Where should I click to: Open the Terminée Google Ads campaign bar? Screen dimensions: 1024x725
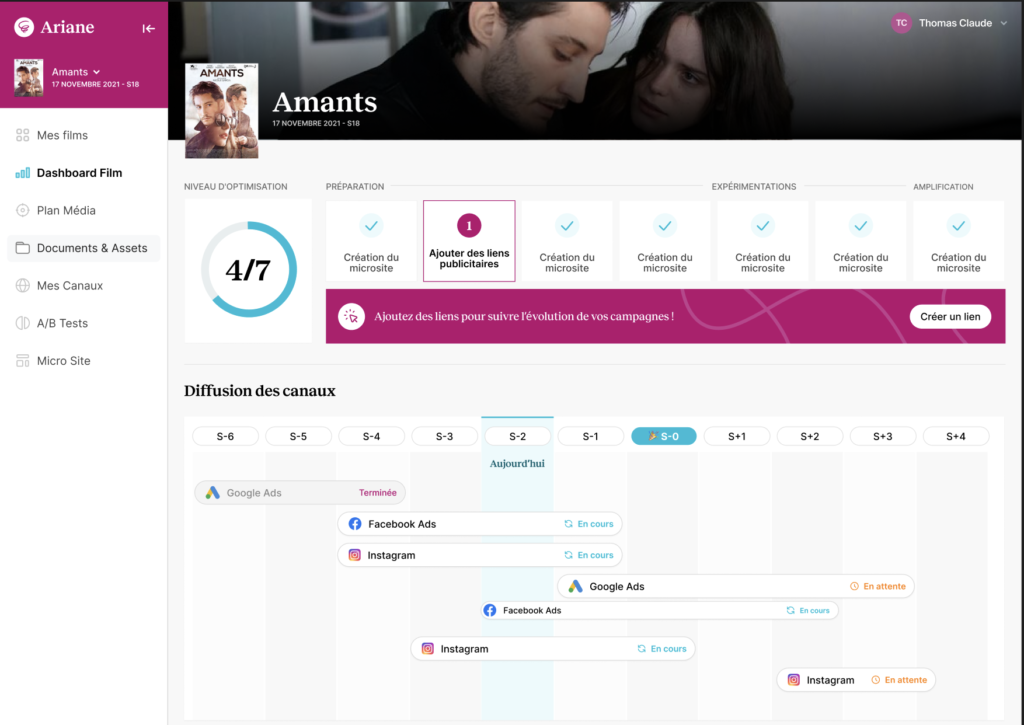(300, 492)
